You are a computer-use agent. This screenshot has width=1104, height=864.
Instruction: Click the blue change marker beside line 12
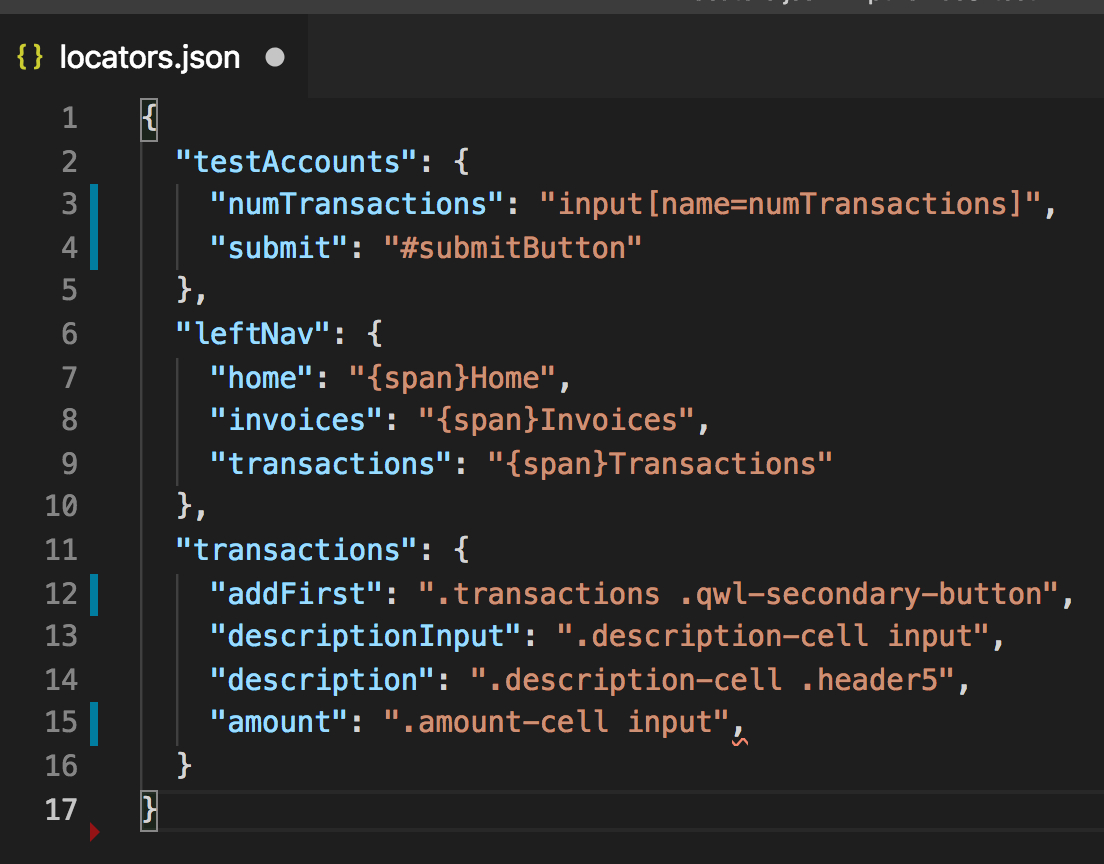coord(94,594)
